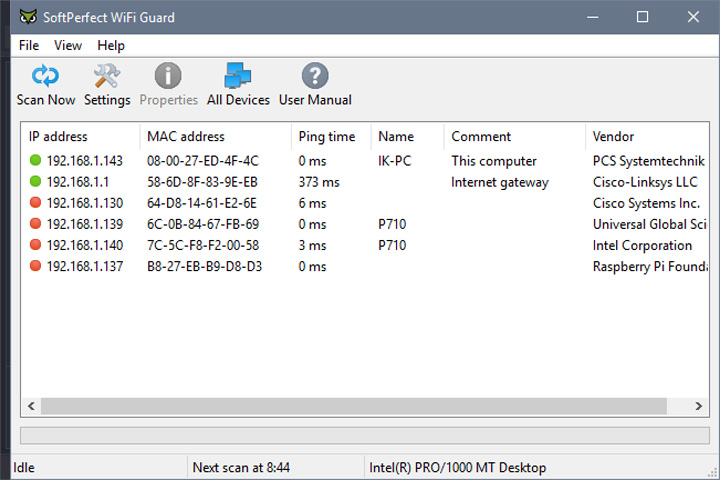Sort by Comment column header
Image resolution: width=720 pixels, height=480 pixels.
tap(515, 136)
